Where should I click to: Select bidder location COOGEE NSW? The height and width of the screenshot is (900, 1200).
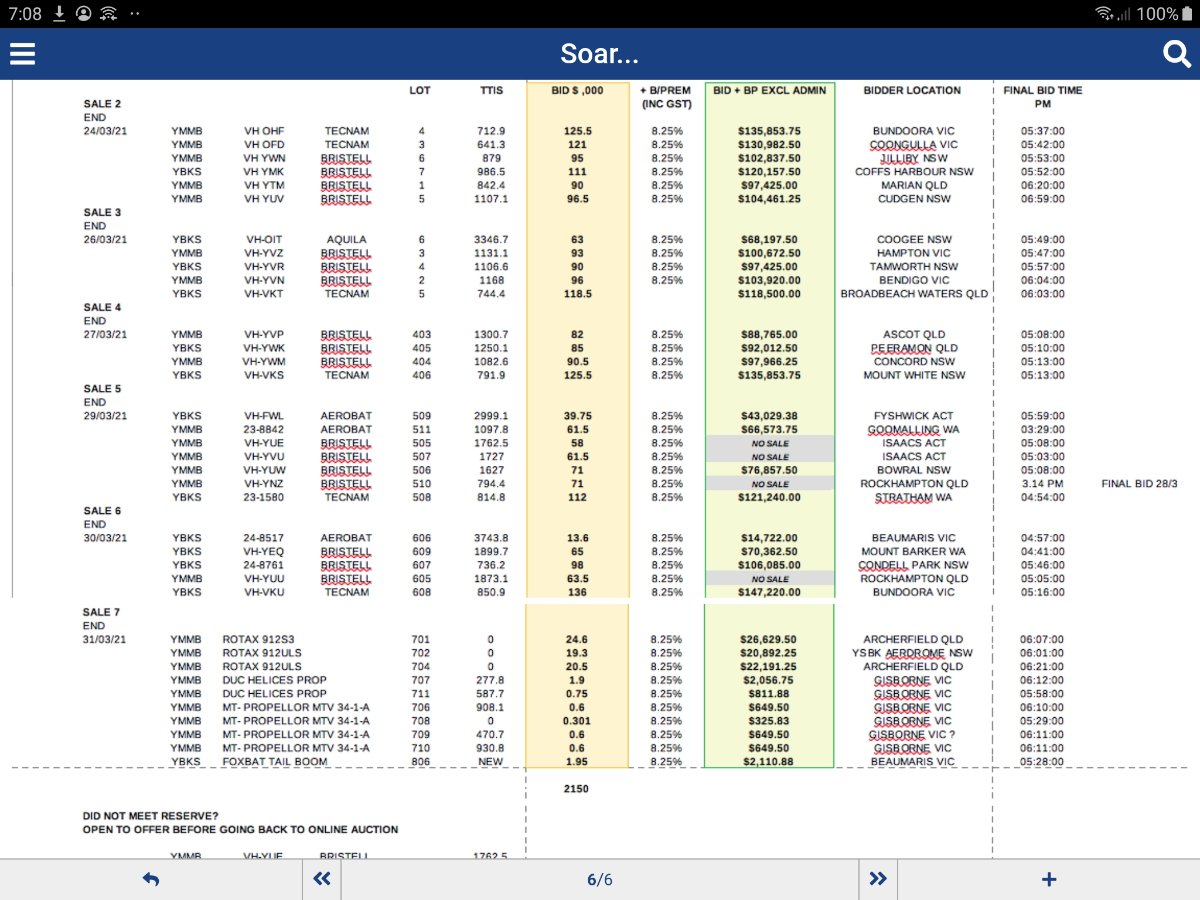[x=913, y=240]
